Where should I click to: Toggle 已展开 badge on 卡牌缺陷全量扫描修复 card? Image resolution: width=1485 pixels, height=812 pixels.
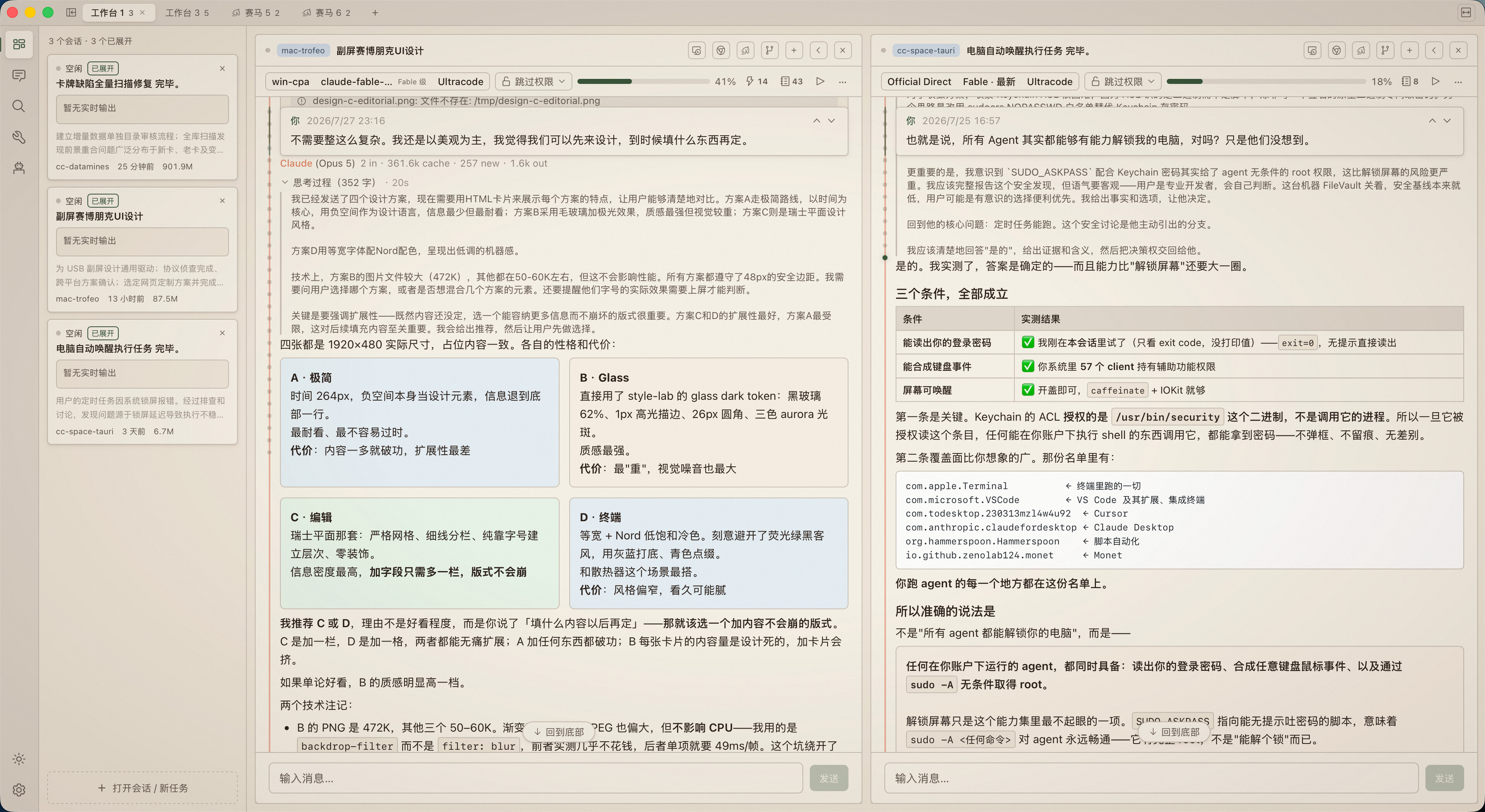tap(103, 68)
